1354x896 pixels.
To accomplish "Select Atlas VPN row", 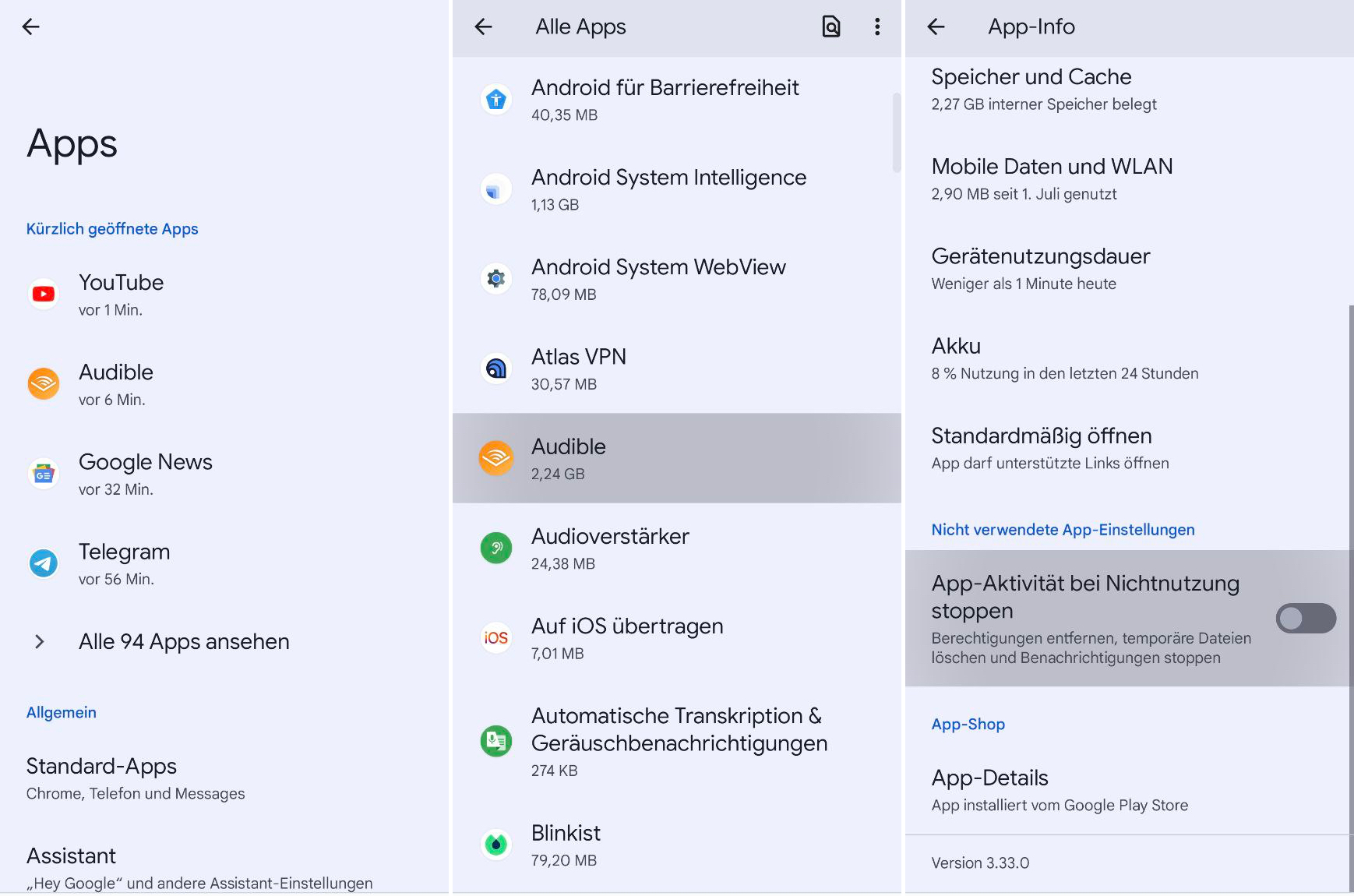I will point(676,369).
